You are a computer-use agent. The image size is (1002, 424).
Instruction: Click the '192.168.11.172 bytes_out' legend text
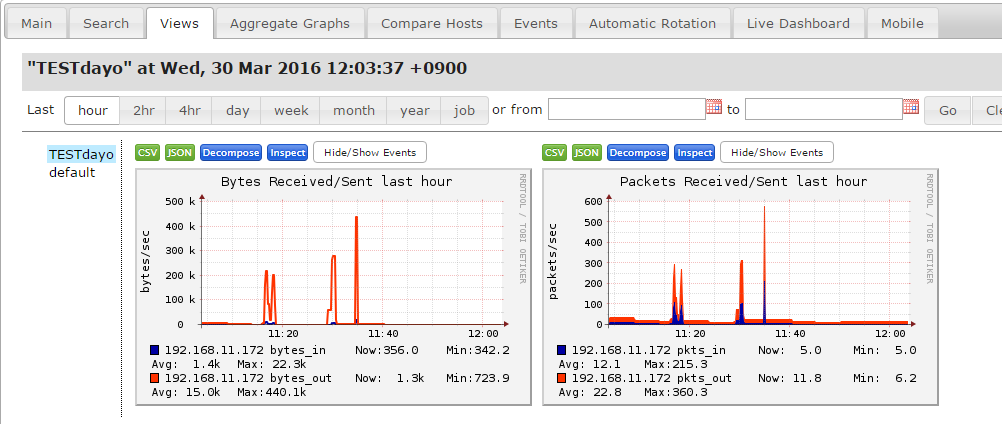(249, 378)
